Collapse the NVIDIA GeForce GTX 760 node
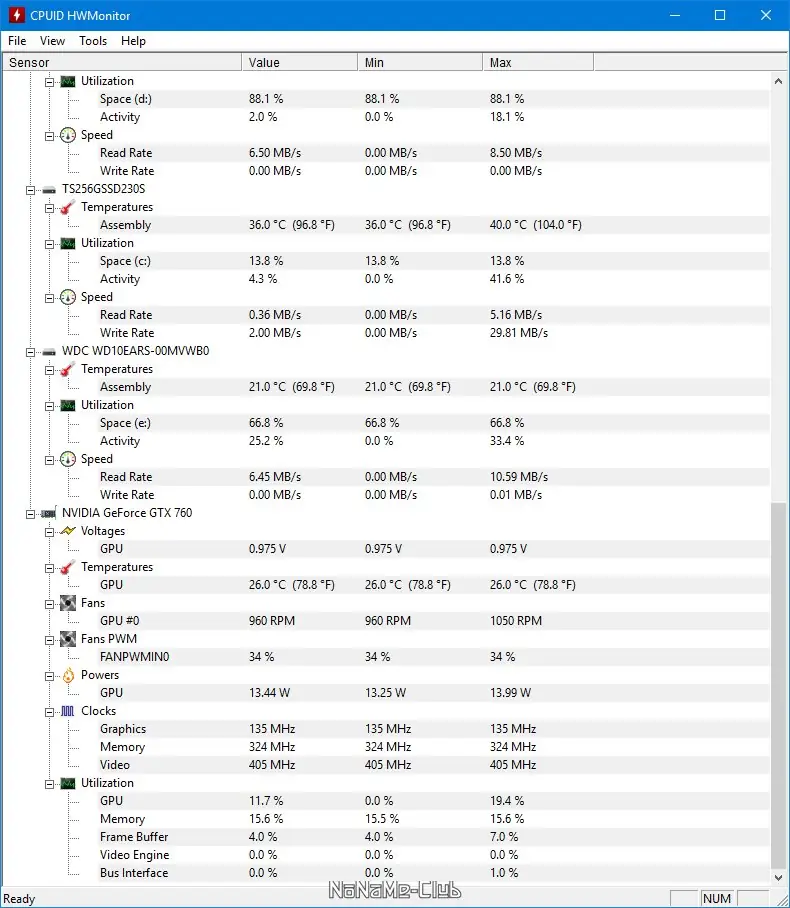The height and width of the screenshot is (908, 790). [x=30, y=513]
